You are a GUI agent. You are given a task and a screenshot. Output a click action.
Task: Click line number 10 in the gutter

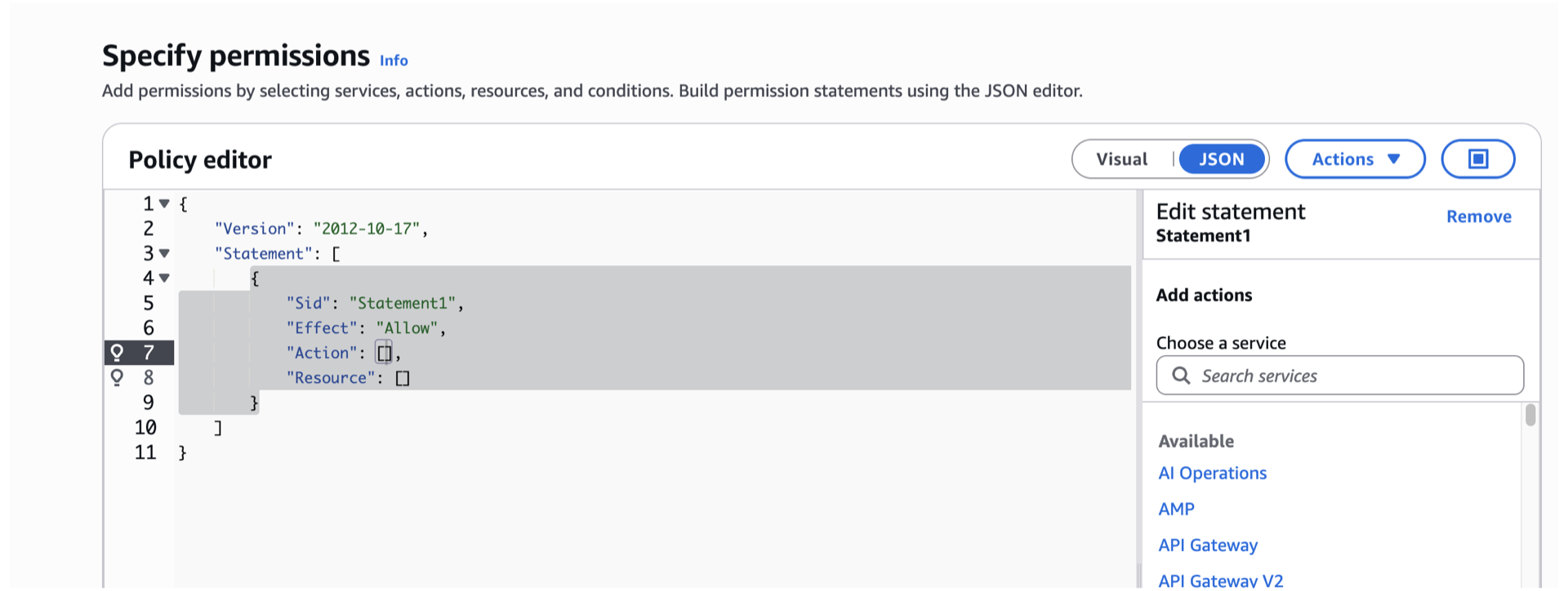[x=144, y=427]
